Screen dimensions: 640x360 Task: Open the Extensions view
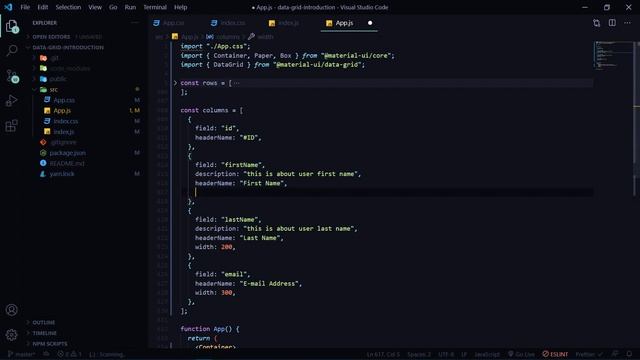pyautogui.click(x=12, y=125)
